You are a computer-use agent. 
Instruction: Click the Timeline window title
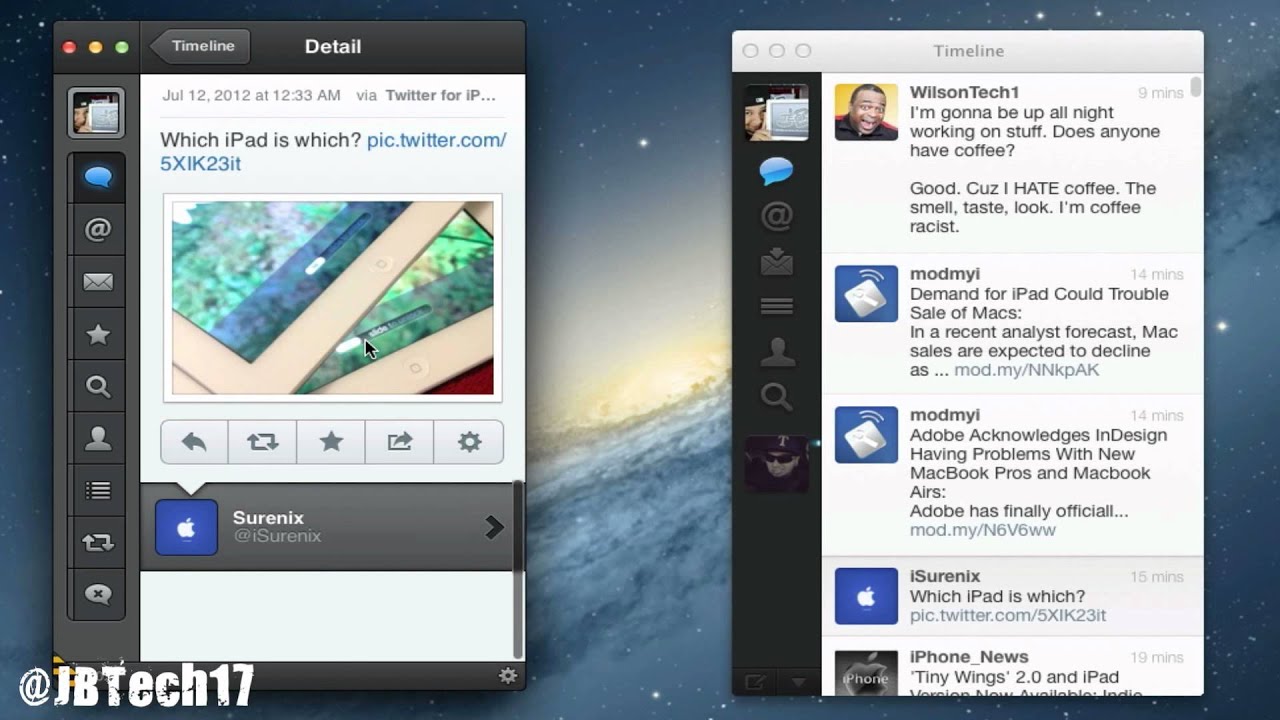coord(968,51)
